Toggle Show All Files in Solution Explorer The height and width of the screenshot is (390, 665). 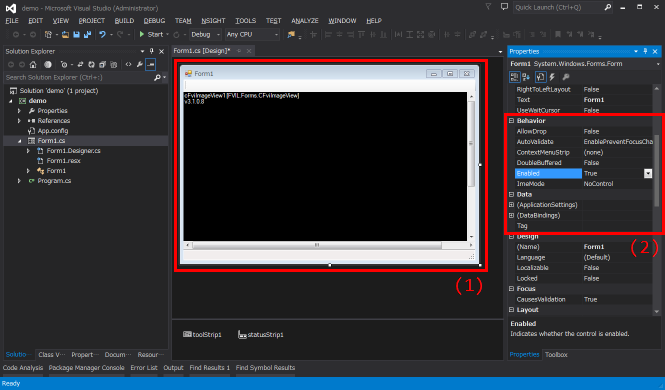(x=113, y=64)
